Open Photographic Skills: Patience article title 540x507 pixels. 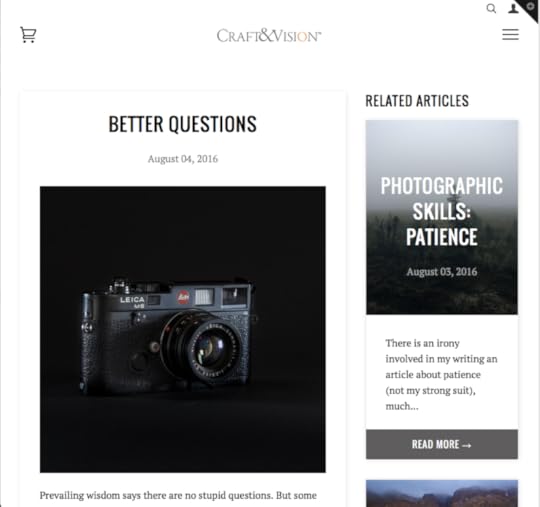(x=442, y=211)
